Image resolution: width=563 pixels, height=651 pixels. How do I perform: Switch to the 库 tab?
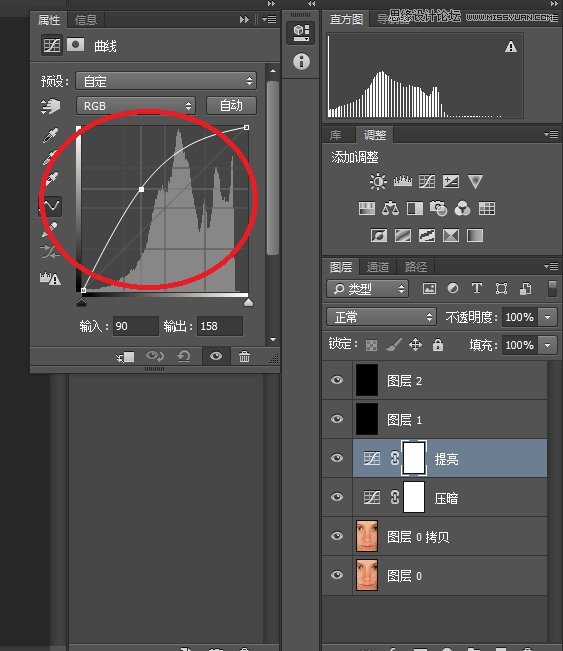(335, 135)
